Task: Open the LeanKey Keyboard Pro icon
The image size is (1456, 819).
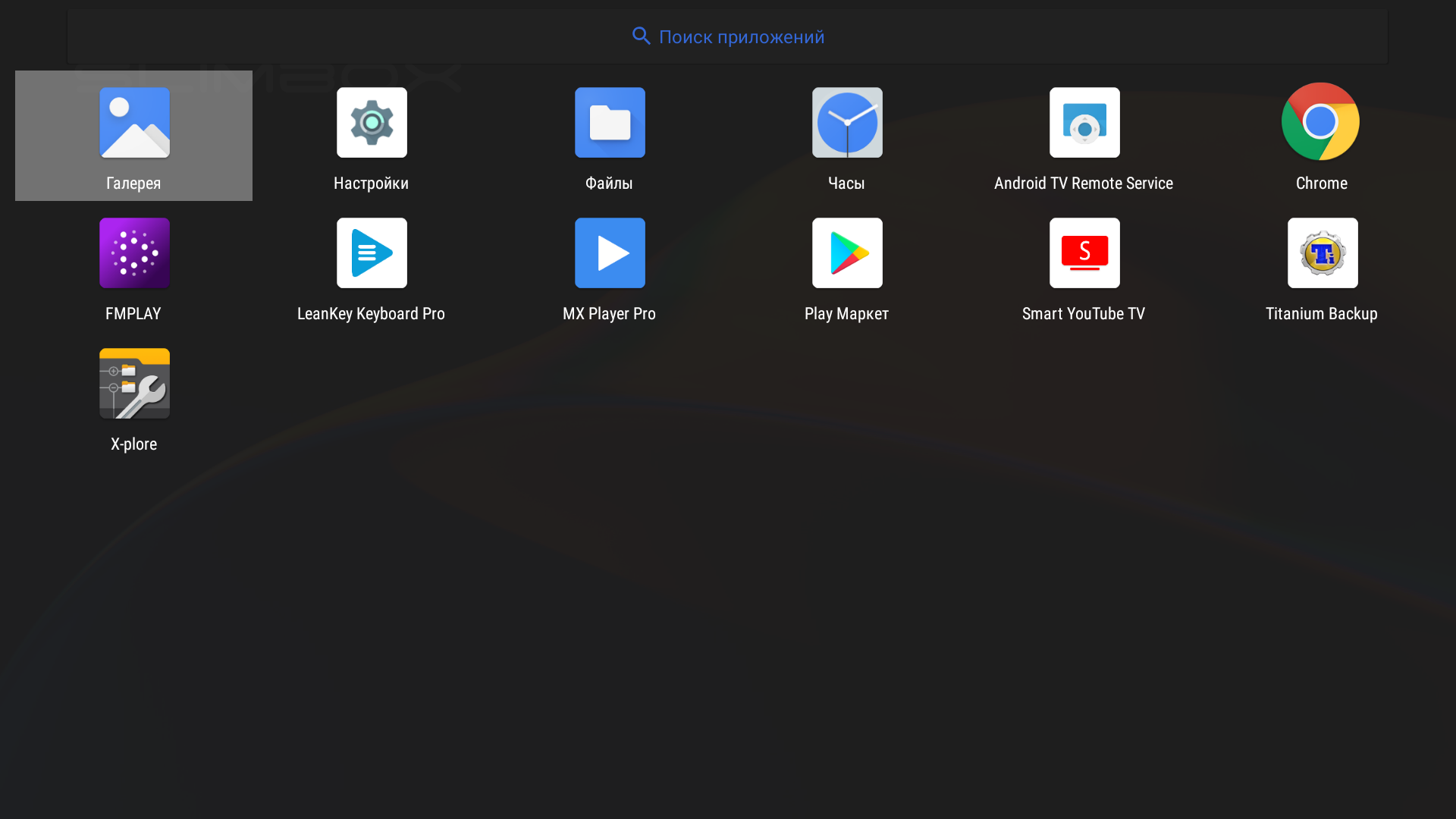Action: 372,253
